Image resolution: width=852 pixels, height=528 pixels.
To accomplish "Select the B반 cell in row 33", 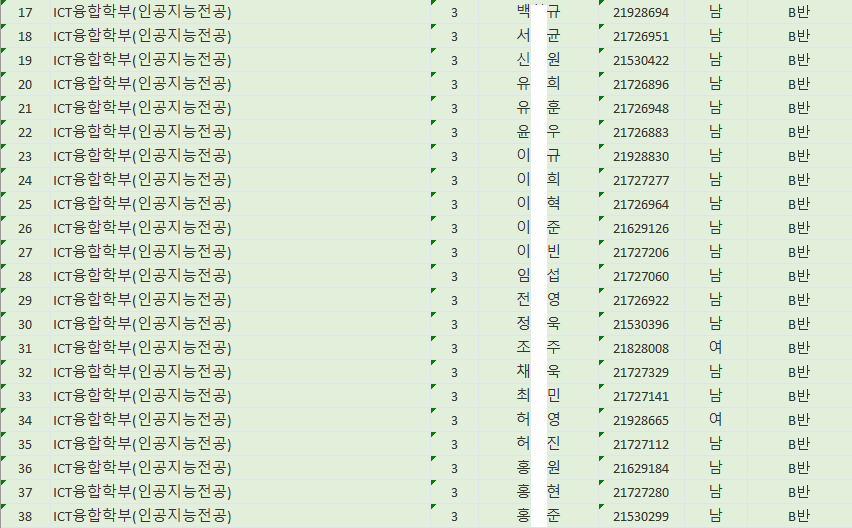I will tap(799, 396).
